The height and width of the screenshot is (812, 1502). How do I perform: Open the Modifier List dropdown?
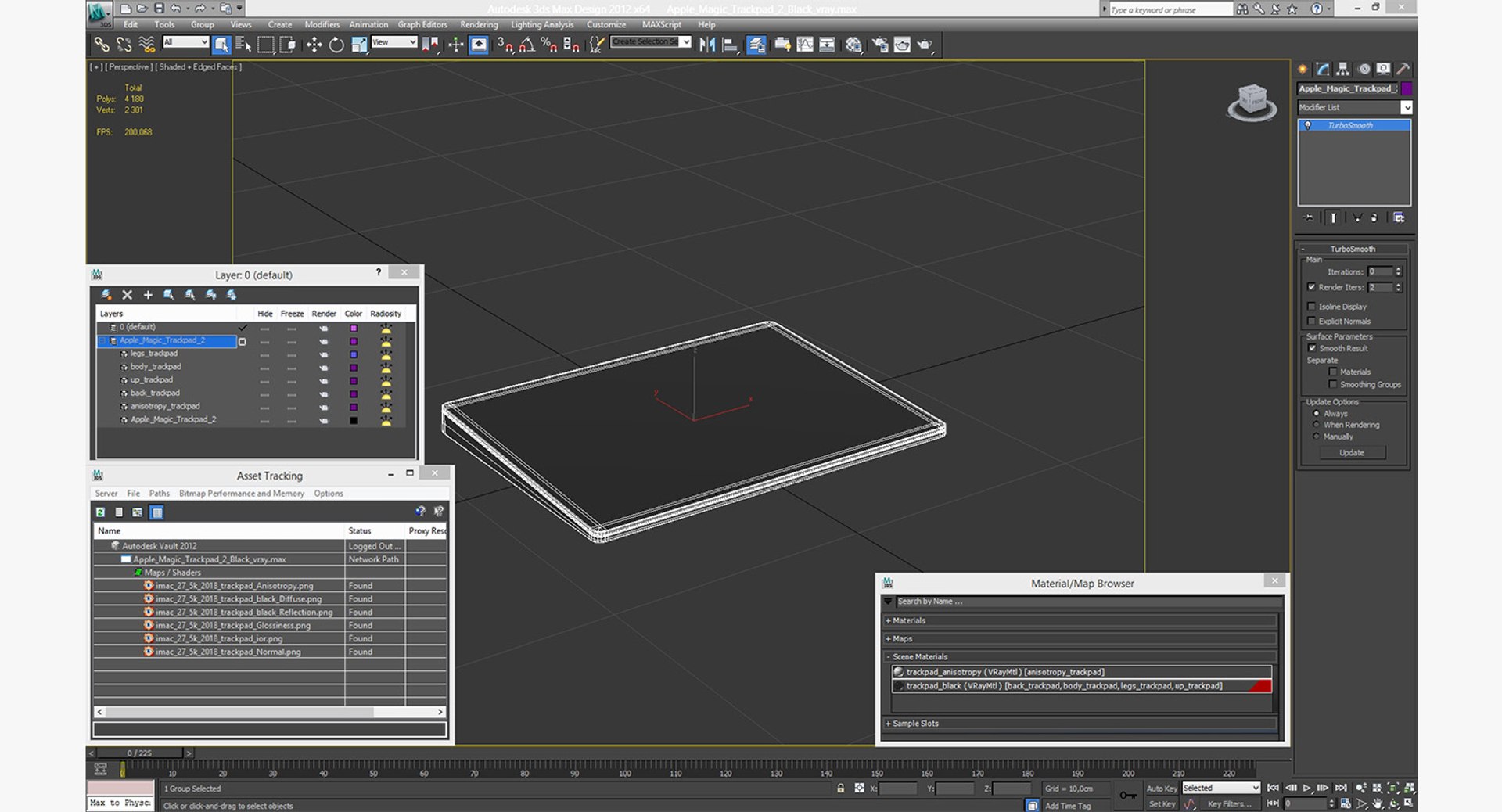click(1355, 107)
